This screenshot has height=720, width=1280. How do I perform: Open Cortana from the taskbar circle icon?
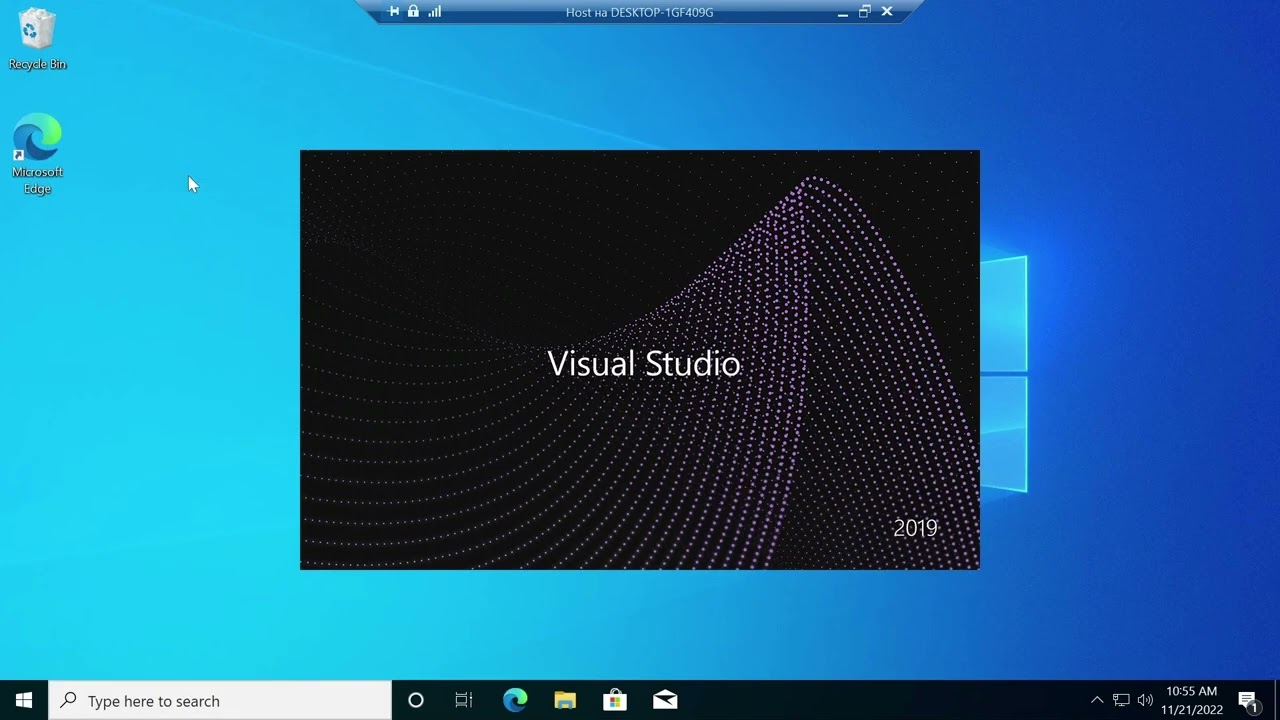pyautogui.click(x=416, y=700)
